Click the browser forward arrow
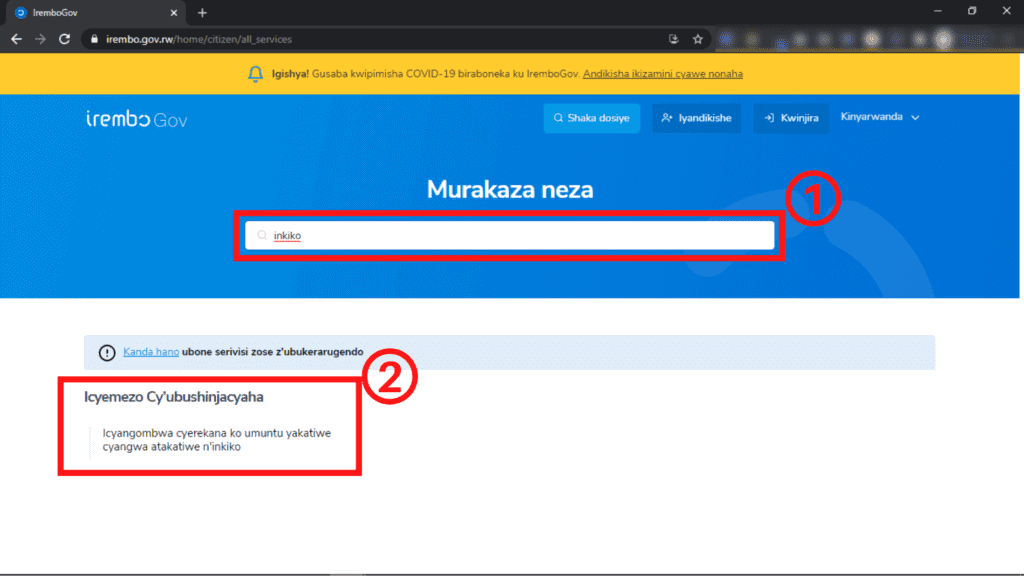Viewport: 1024px width, 576px height. coord(40,39)
